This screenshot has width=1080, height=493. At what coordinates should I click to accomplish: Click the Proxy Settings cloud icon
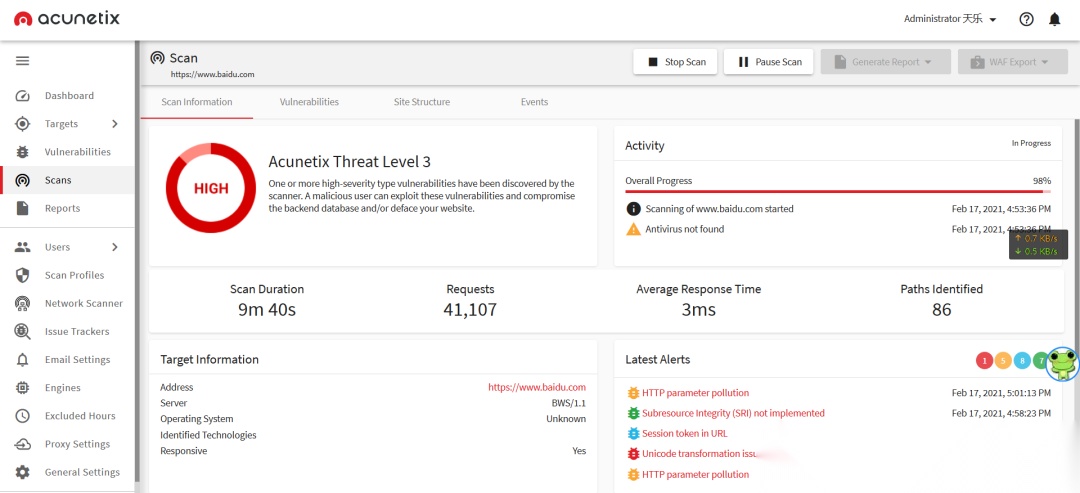pos(23,444)
